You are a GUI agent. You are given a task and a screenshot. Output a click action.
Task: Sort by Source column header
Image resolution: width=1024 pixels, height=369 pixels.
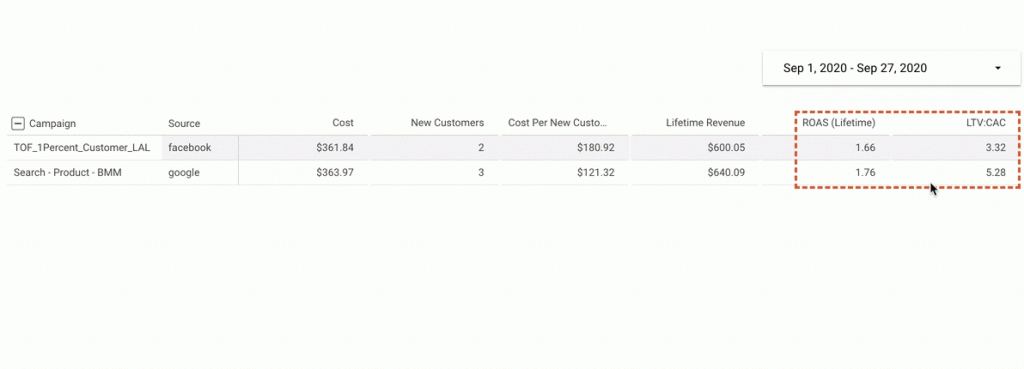184,123
